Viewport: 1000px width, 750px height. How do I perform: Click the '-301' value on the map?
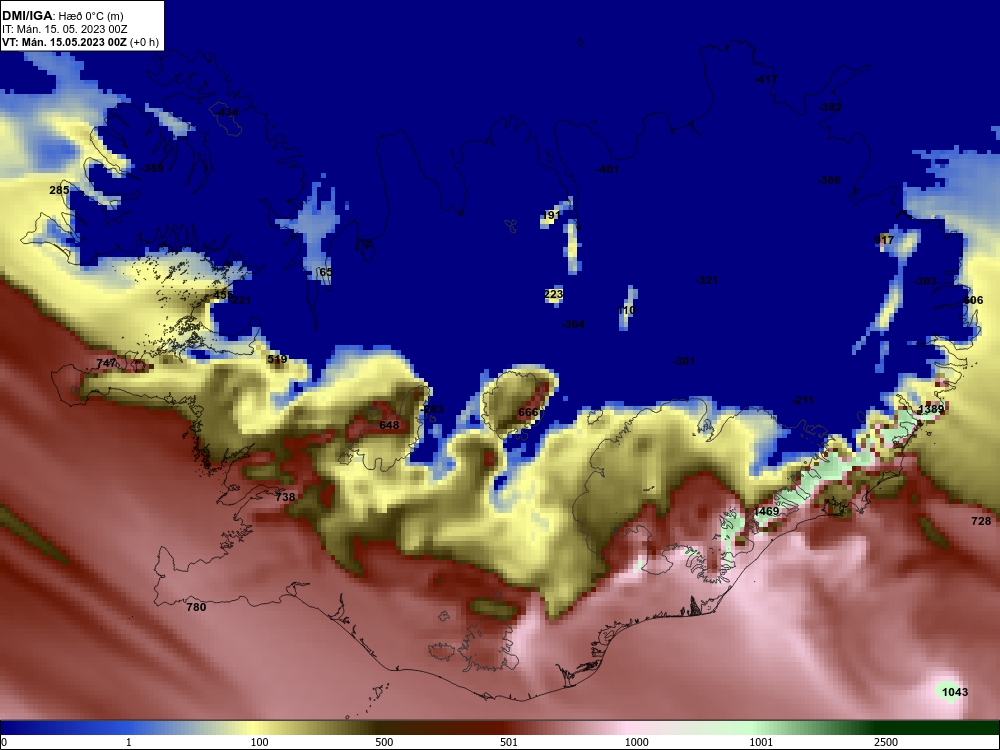pyautogui.click(x=684, y=362)
